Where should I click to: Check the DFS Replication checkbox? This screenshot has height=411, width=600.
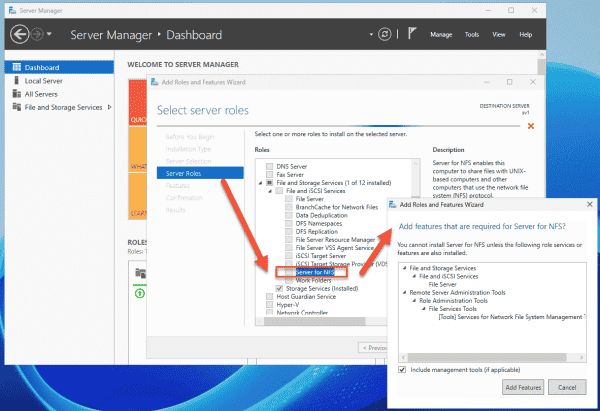[289, 232]
